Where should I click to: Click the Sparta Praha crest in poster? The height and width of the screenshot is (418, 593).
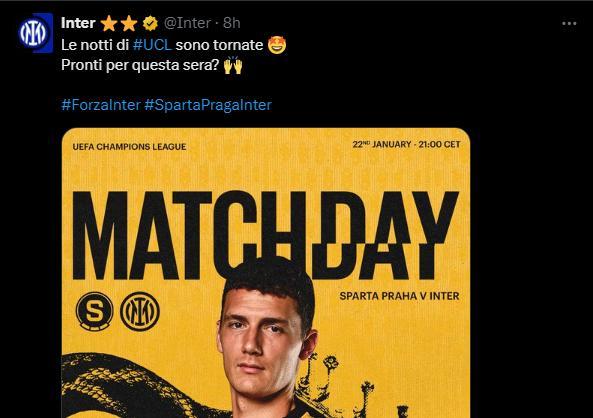click(x=95, y=311)
